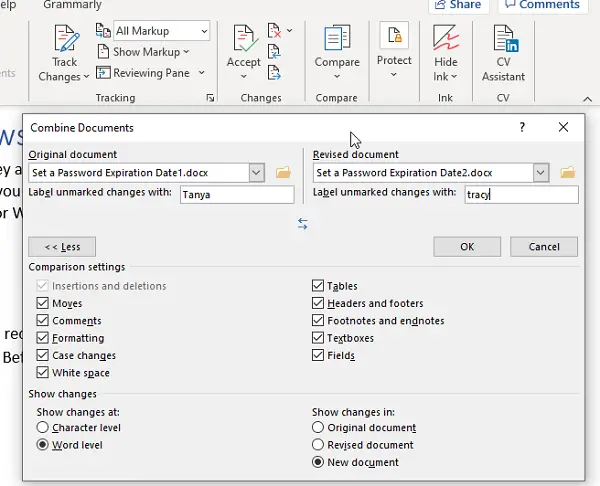The height and width of the screenshot is (486, 600).
Task: Toggle Footnotes and endnotes checkbox
Action: click(318, 320)
